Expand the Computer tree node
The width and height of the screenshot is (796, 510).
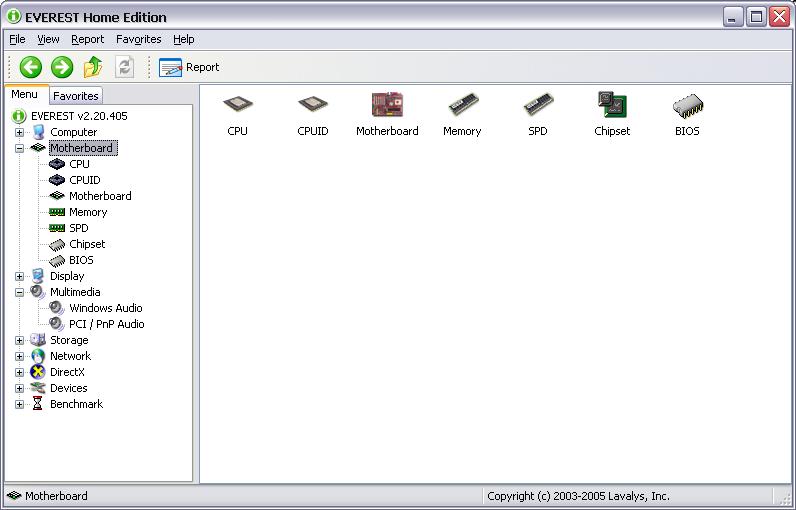click(19, 132)
